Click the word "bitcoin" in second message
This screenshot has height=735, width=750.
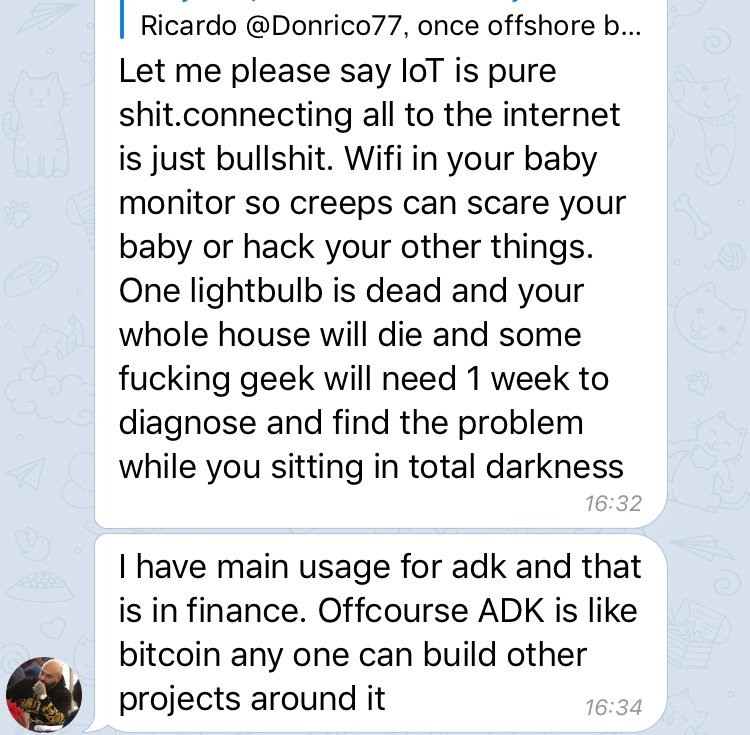tap(169, 655)
